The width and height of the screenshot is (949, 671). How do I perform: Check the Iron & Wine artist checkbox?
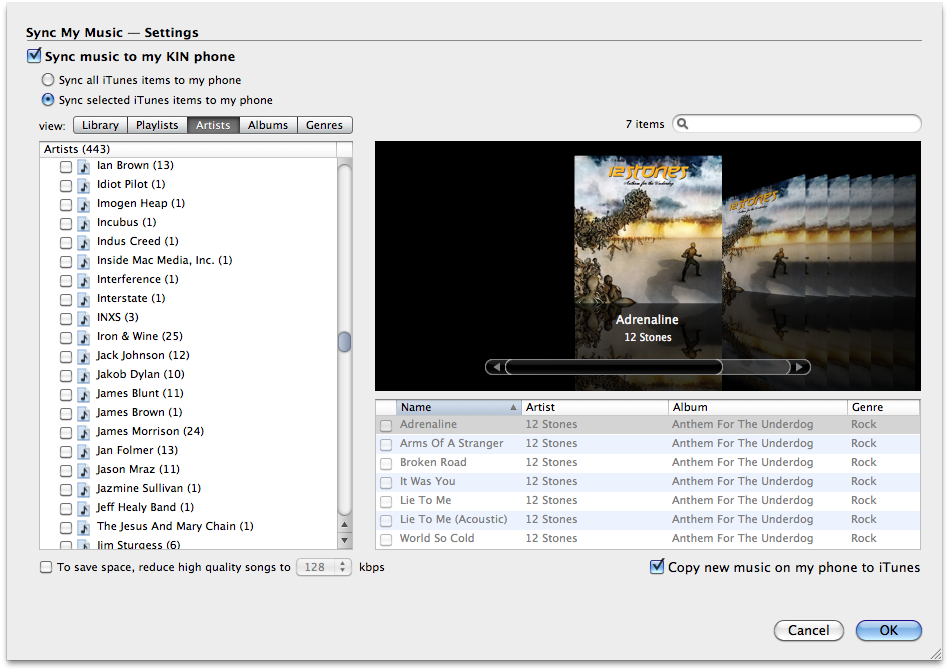point(66,337)
